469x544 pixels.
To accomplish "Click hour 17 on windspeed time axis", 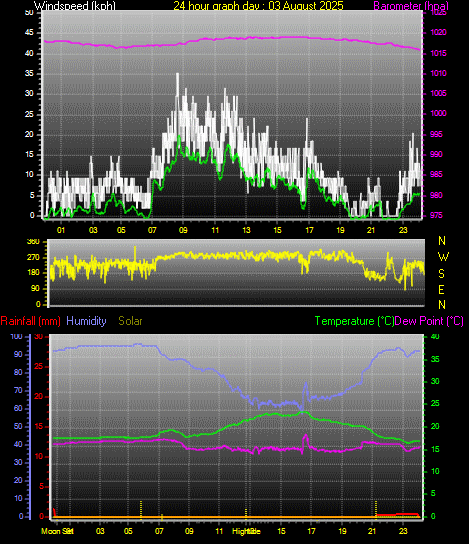I will (309, 230).
